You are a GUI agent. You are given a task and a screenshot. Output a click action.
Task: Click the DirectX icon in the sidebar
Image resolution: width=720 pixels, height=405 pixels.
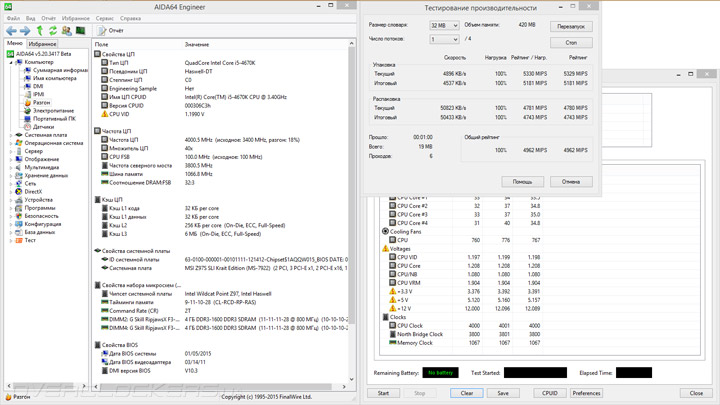pos(19,191)
